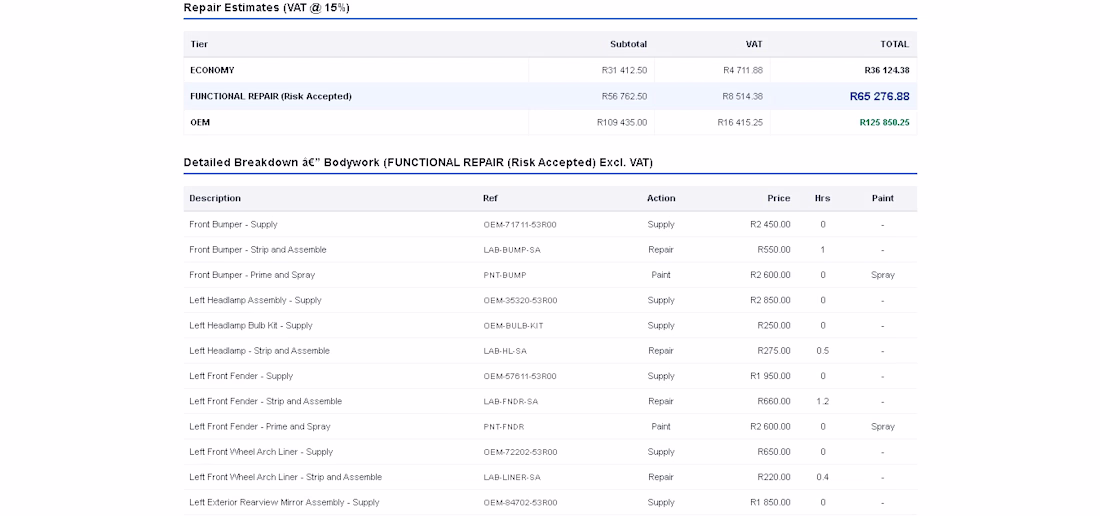Select Left Front Fender - Prime and Spray
The width and height of the screenshot is (1100, 516).
pyautogui.click(x=260, y=426)
